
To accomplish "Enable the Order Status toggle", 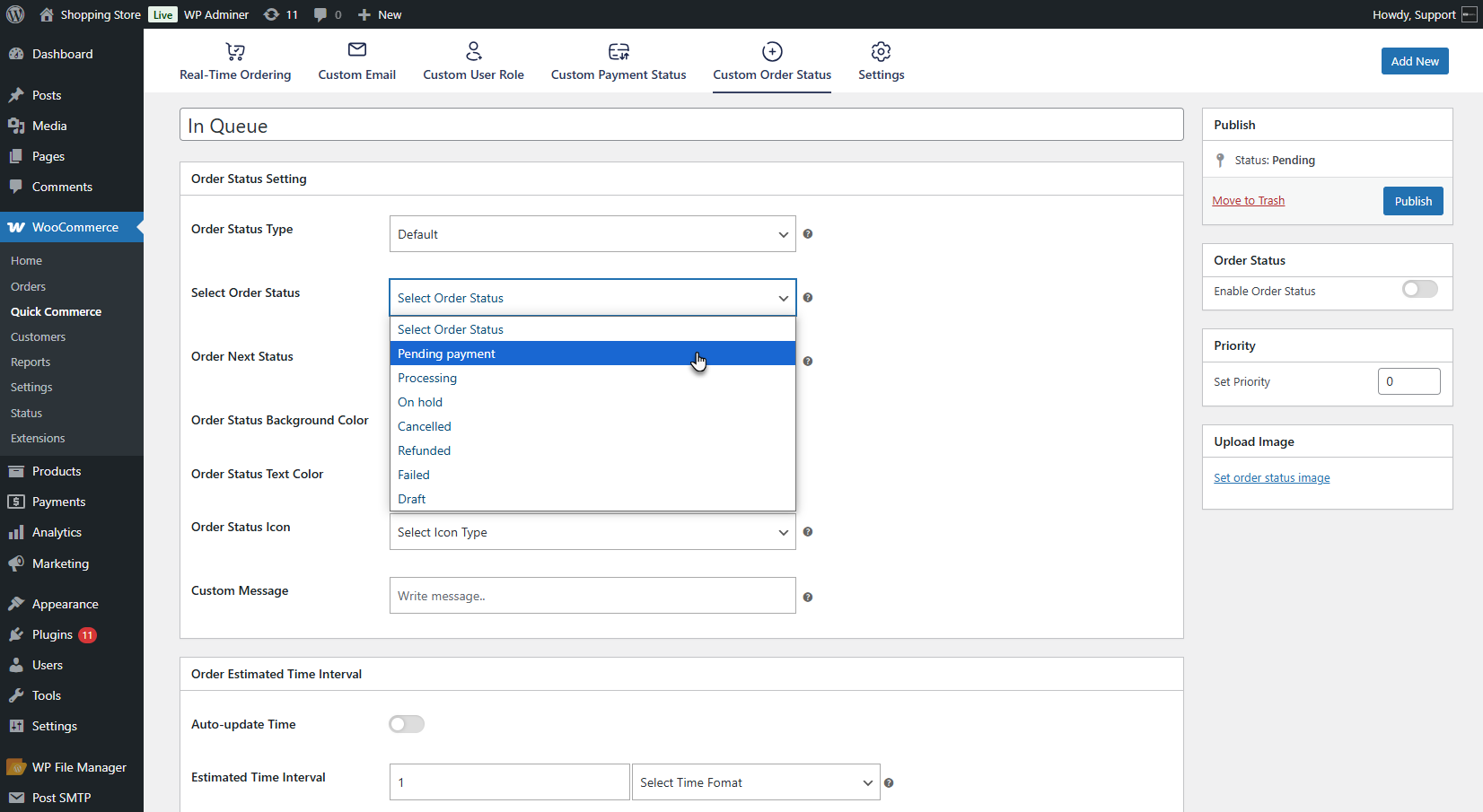I will pos(1419,289).
